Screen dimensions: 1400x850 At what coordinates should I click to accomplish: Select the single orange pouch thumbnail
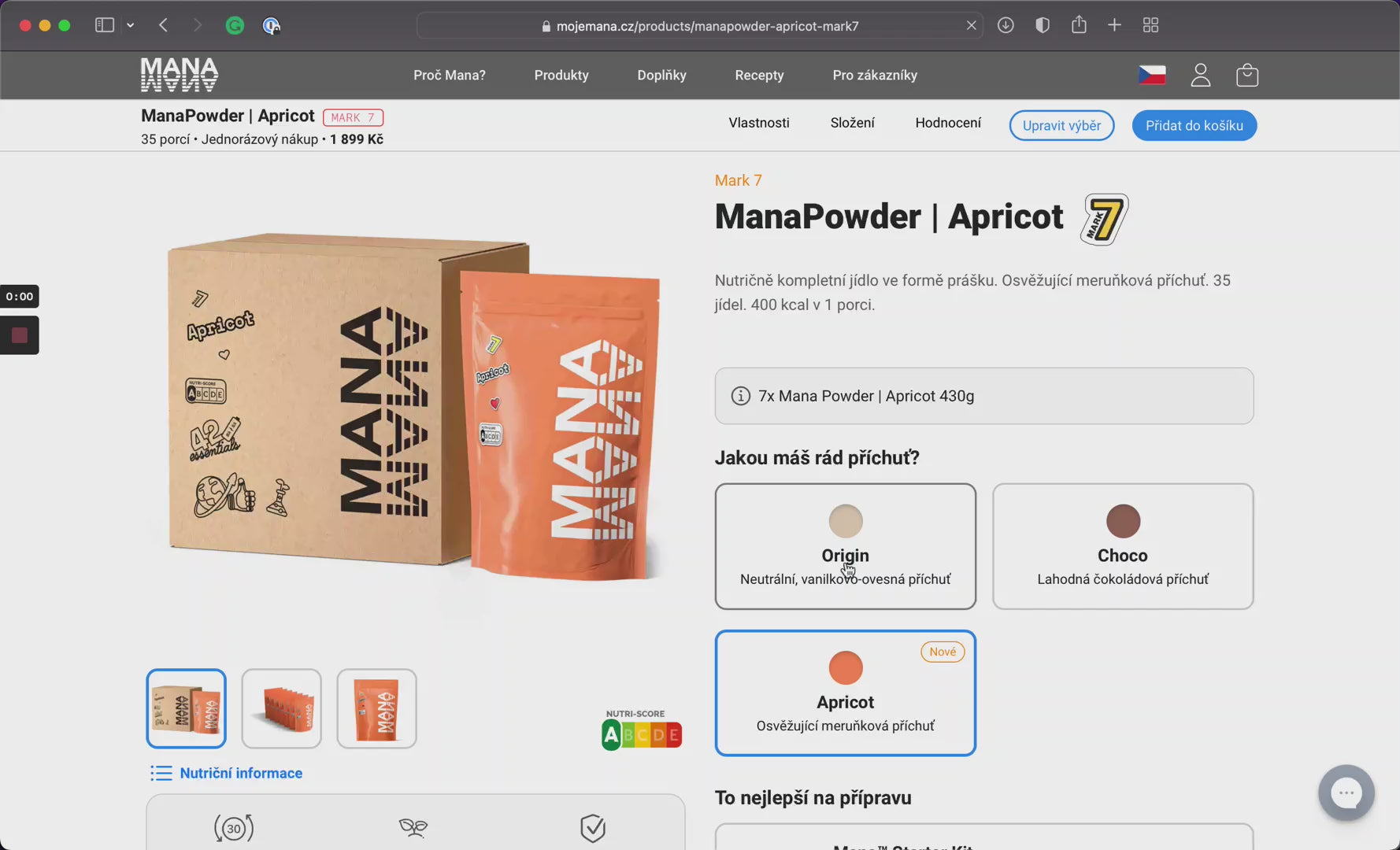click(376, 708)
